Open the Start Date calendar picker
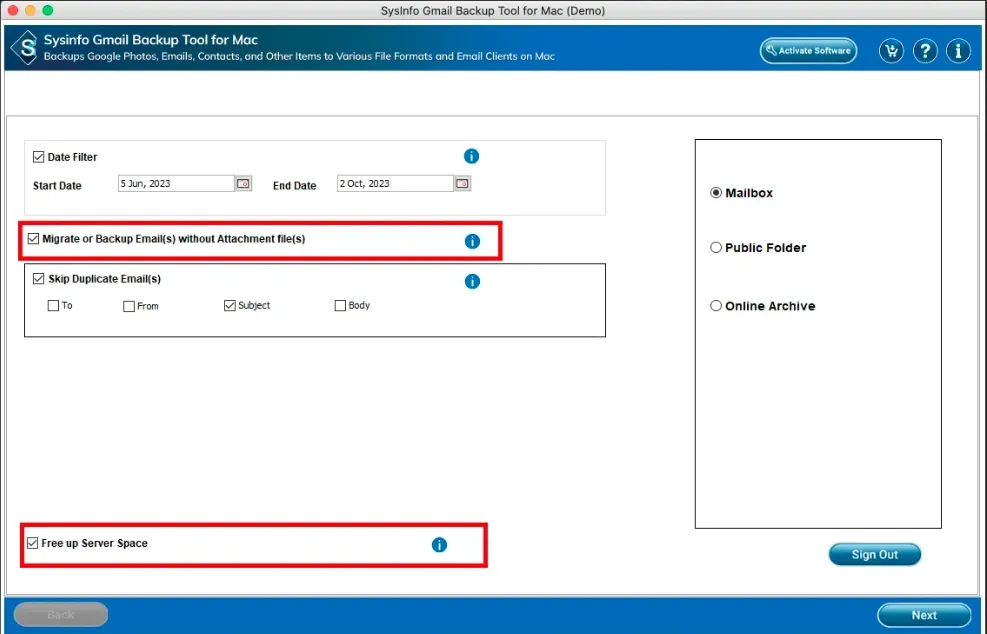The width and height of the screenshot is (987, 634). (244, 183)
